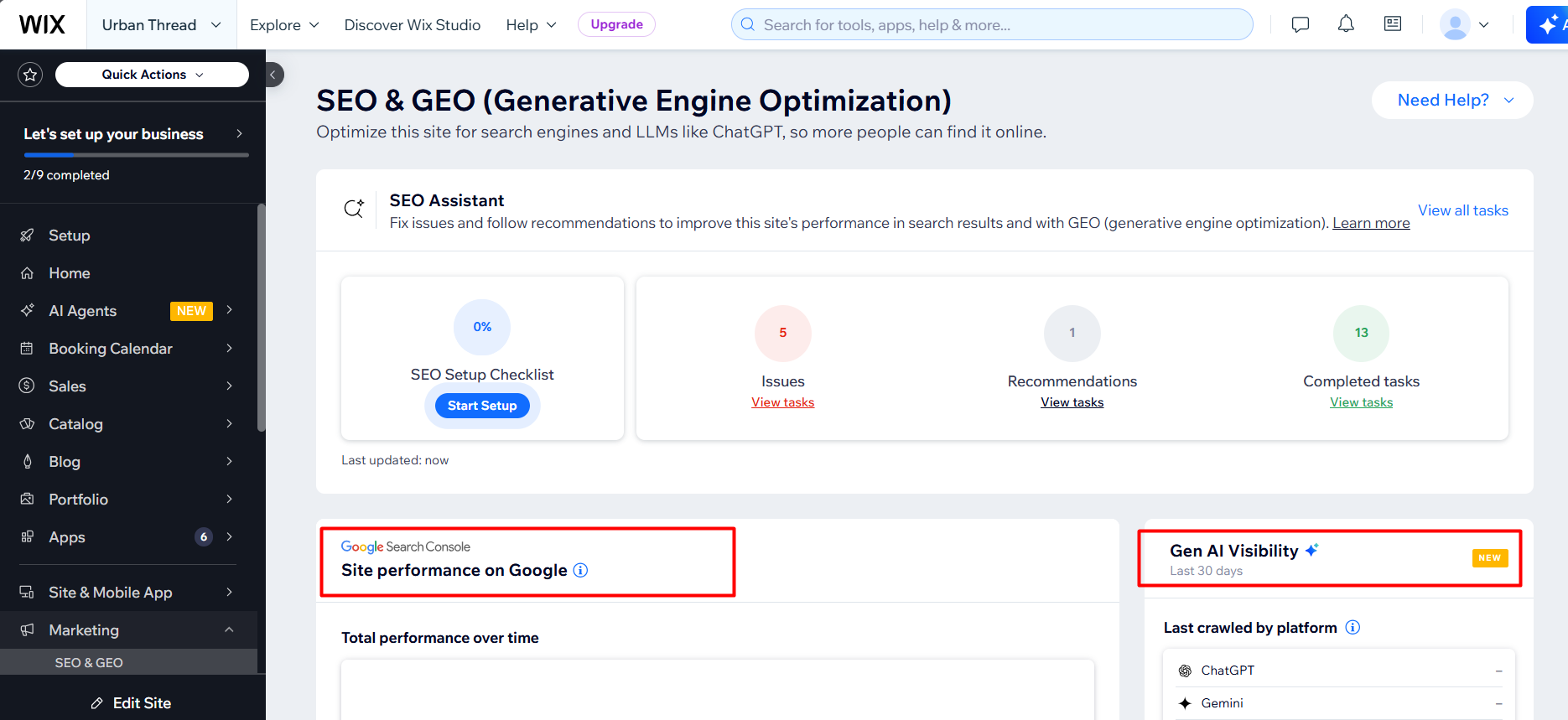This screenshot has height=720, width=1568.
Task: Click the Apps grid icon
Action: click(x=27, y=536)
